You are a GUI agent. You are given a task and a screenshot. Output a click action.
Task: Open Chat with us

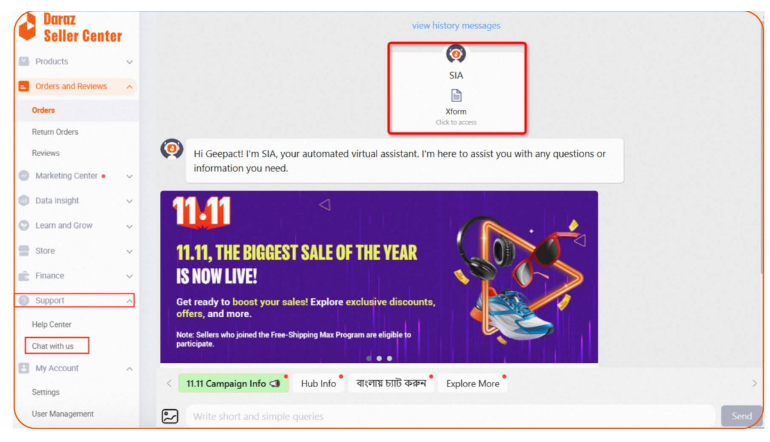coord(53,346)
